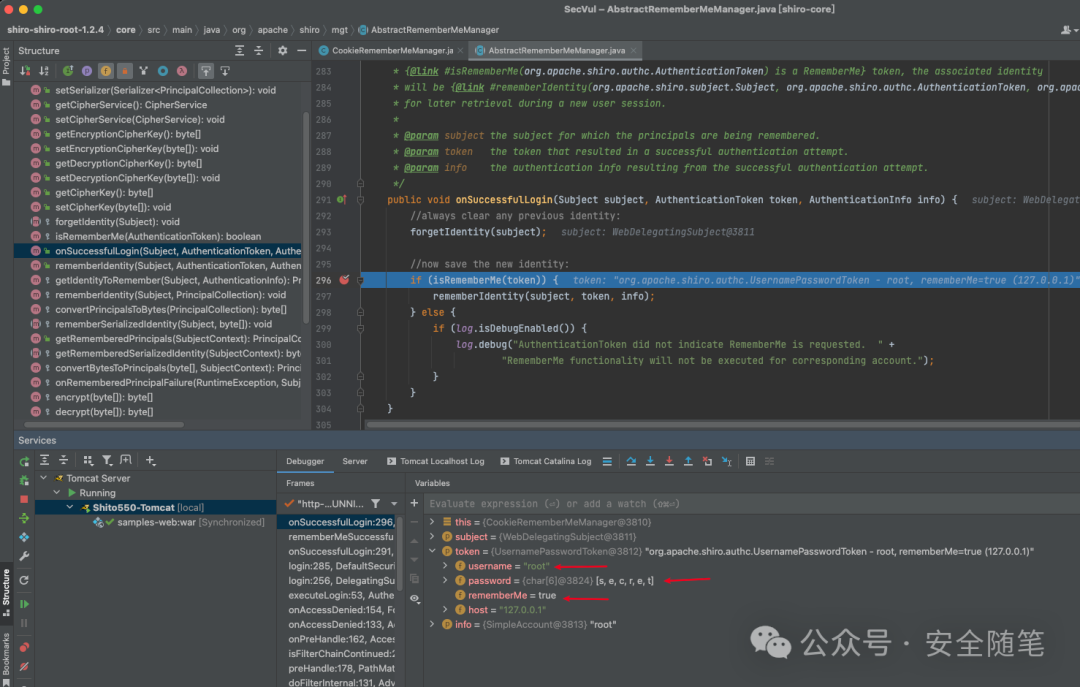The height and width of the screenshot is (687, 1080).
Task: Open Server tab in Services
Action: [355, 461]
